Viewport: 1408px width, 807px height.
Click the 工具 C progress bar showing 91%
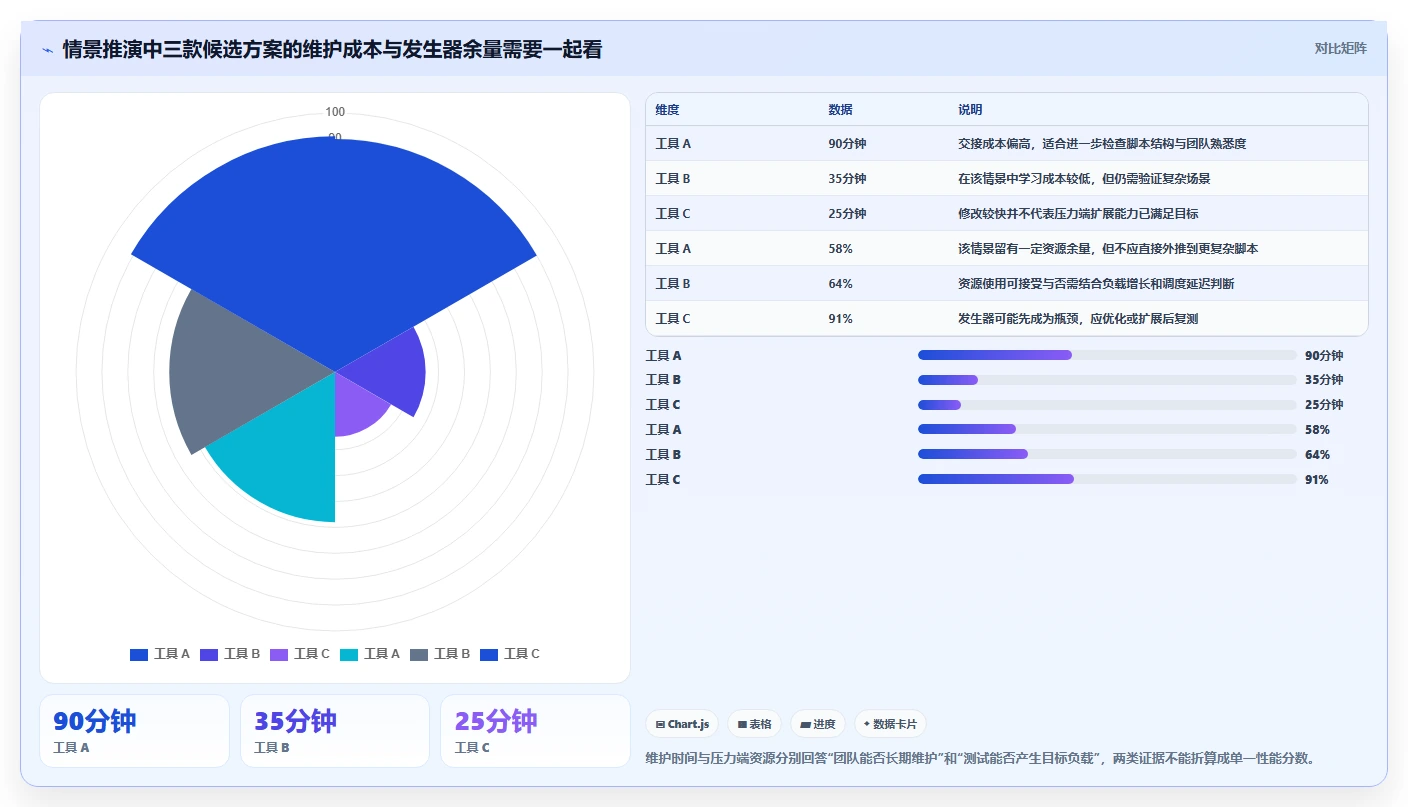tap(1107, 480)
